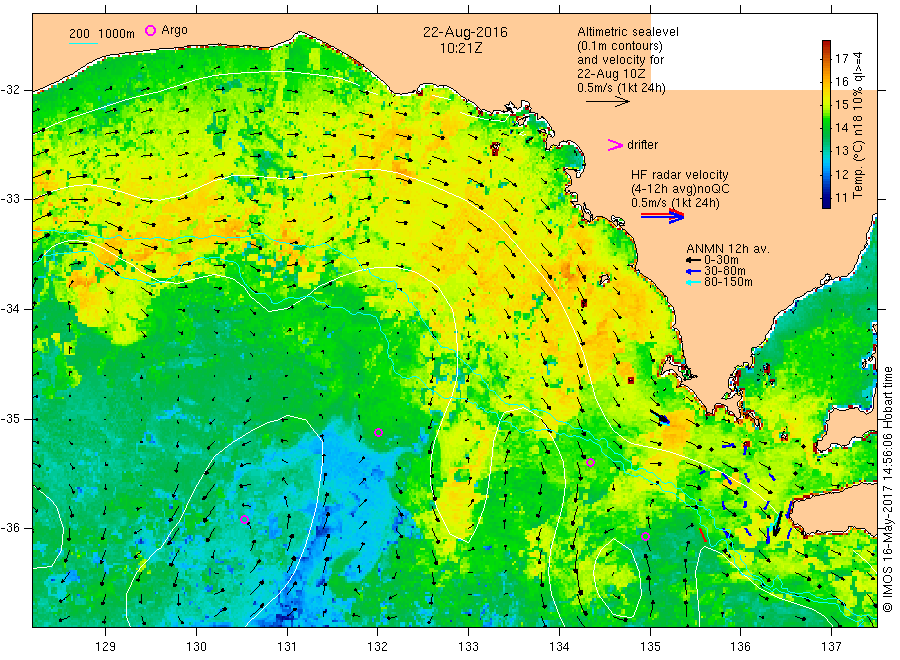Click the red-blue HF radar velocity arrow

tap(663, 216)
